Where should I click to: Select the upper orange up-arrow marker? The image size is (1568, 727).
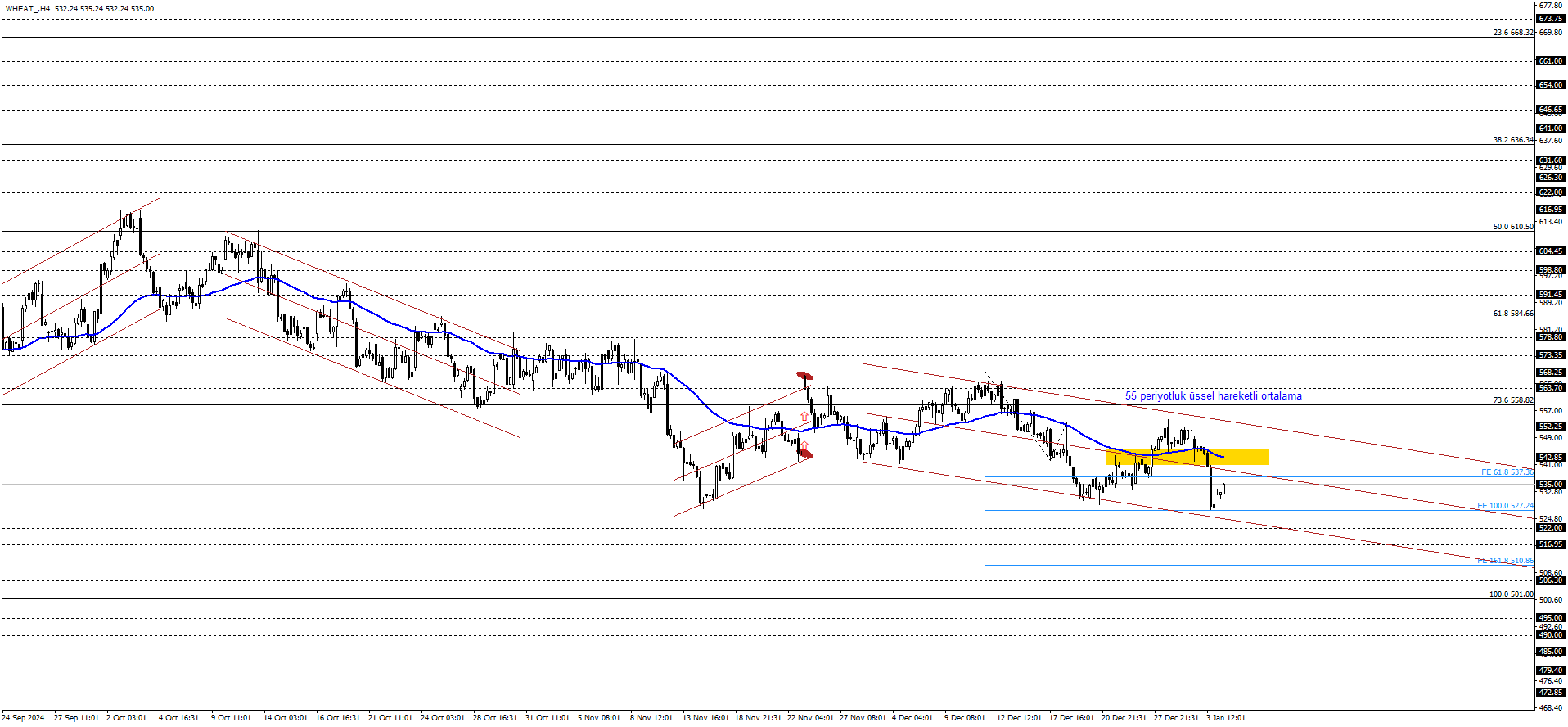(804, 417)
